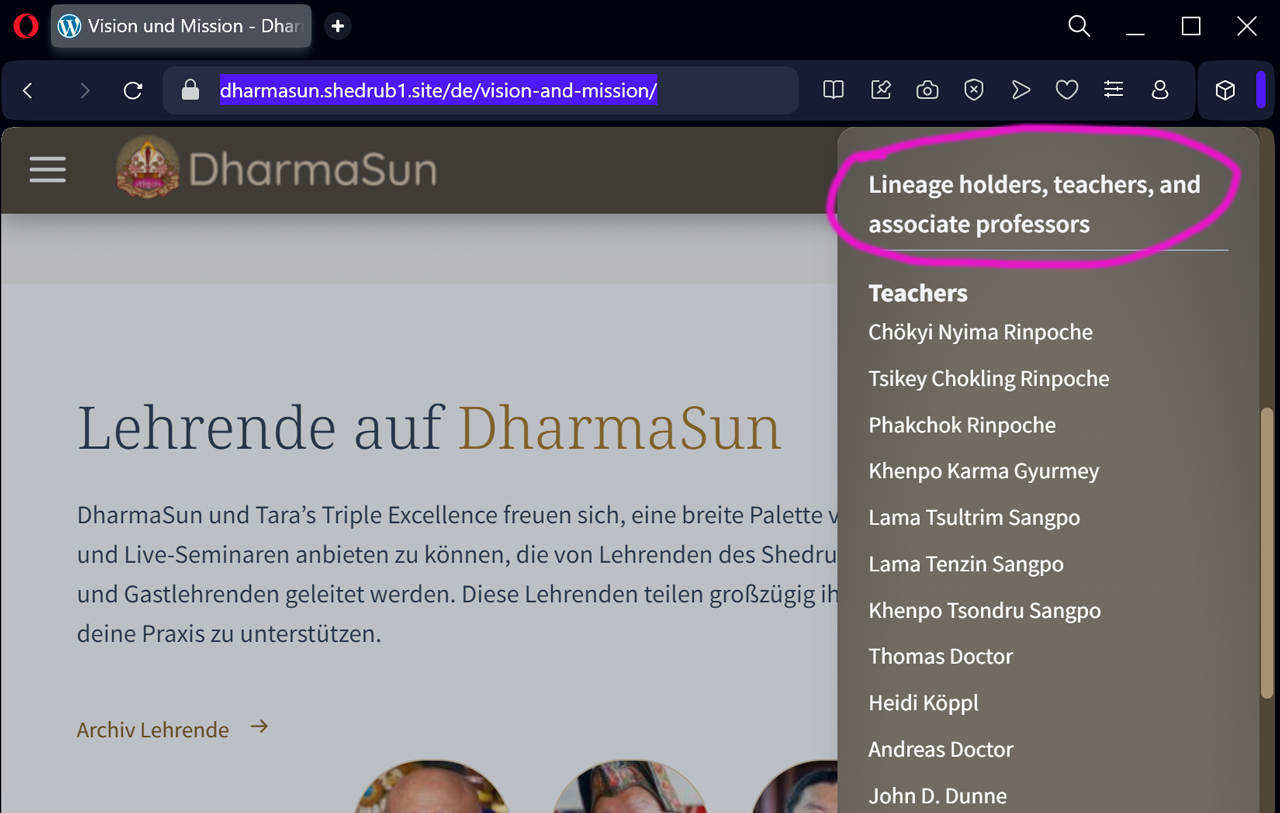Open Khenpo Tsondru Sangpo entry
Viewport: 1280px width, 813px height.
[985, 610]
